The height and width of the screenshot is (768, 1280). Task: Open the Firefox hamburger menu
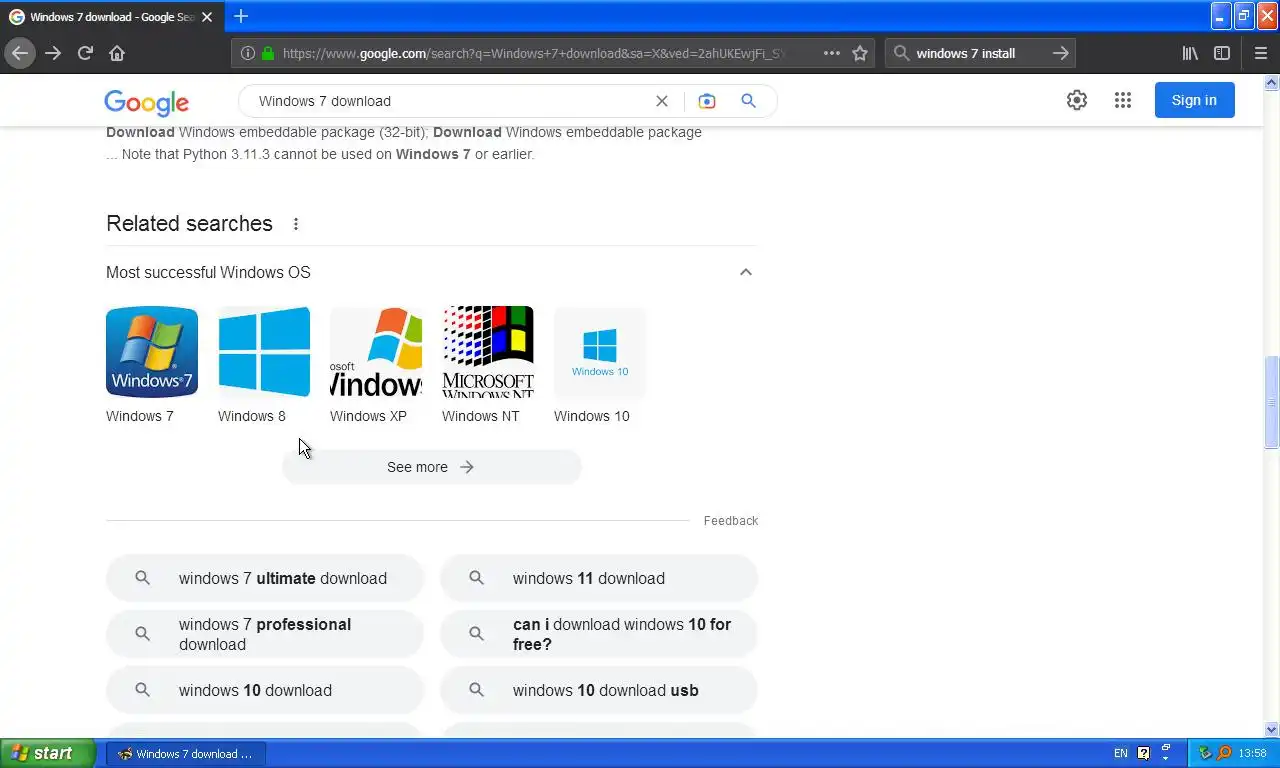(1261, 53)
